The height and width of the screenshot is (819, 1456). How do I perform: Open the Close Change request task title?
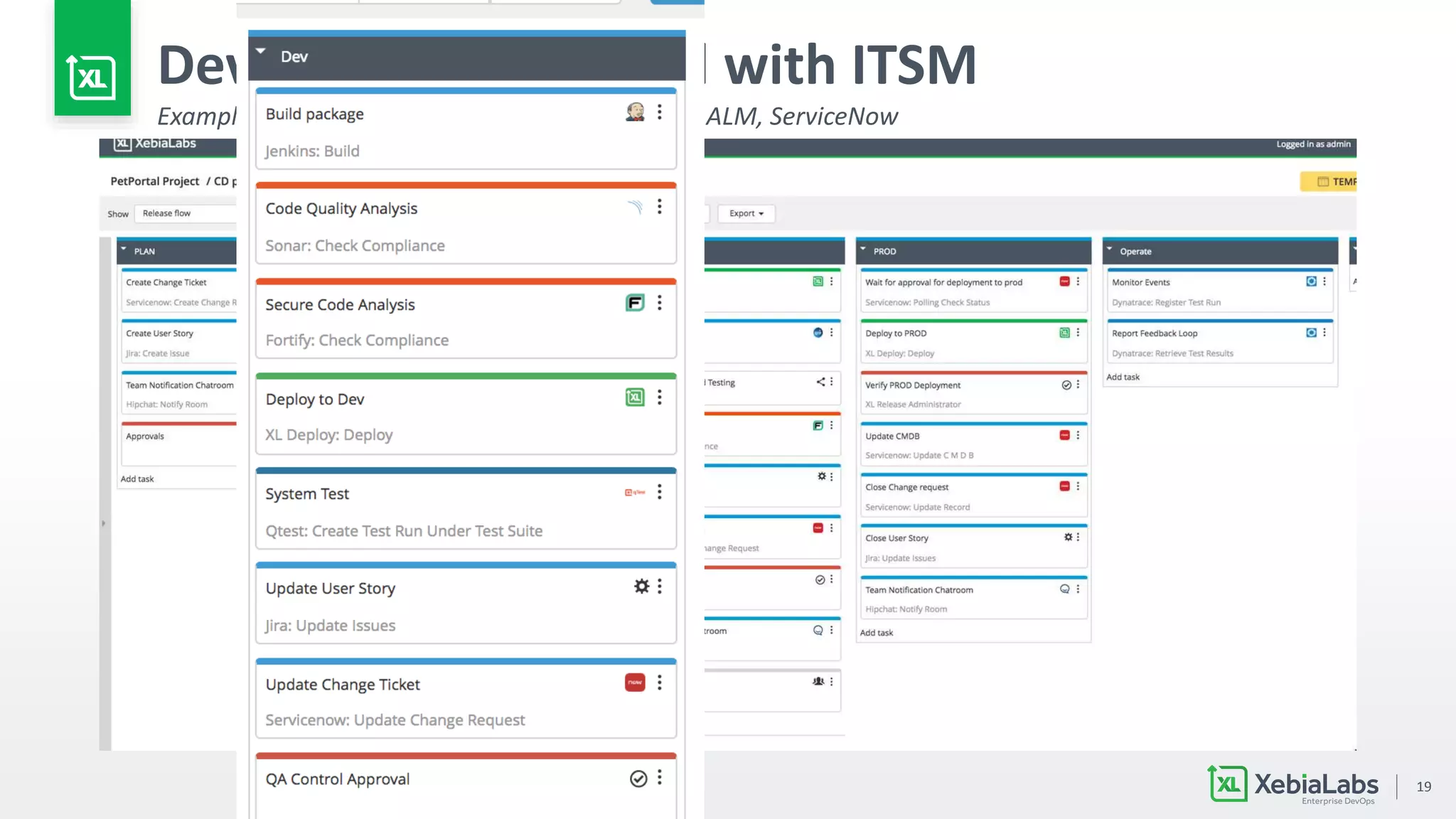click(x=907, y=488)
